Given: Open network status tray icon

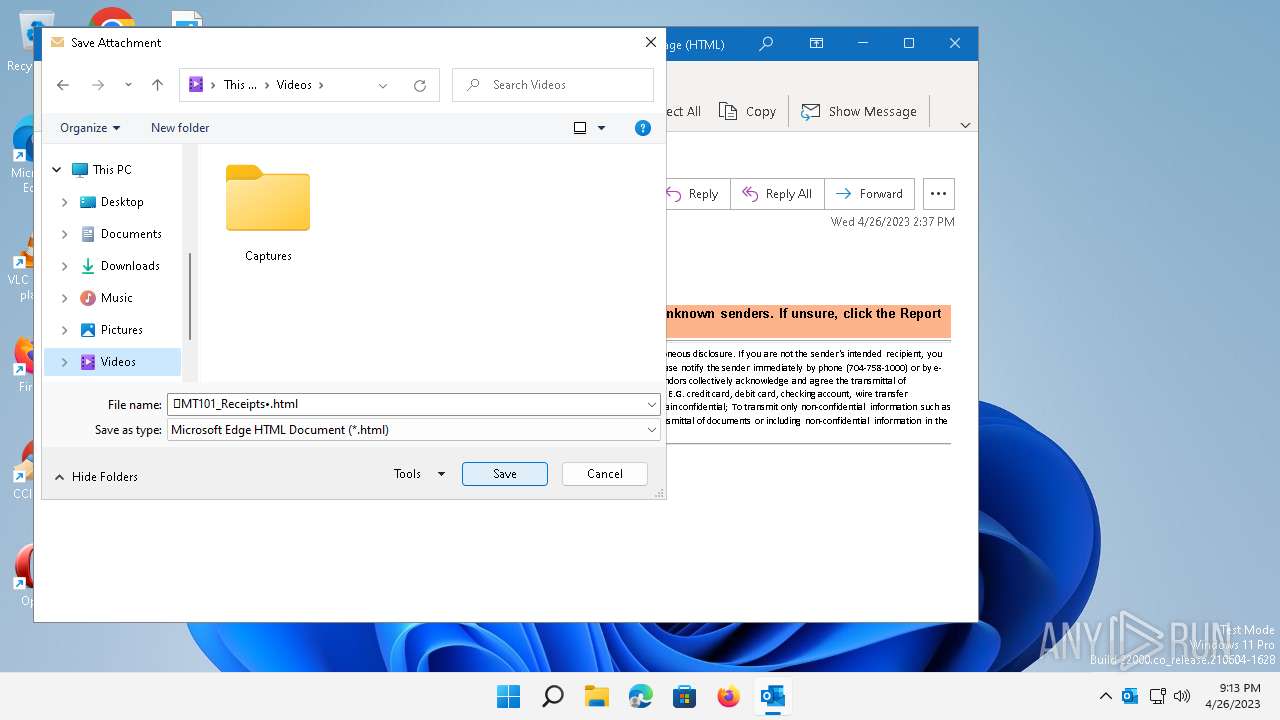Looking at the screenshot, I should 1158,696.
